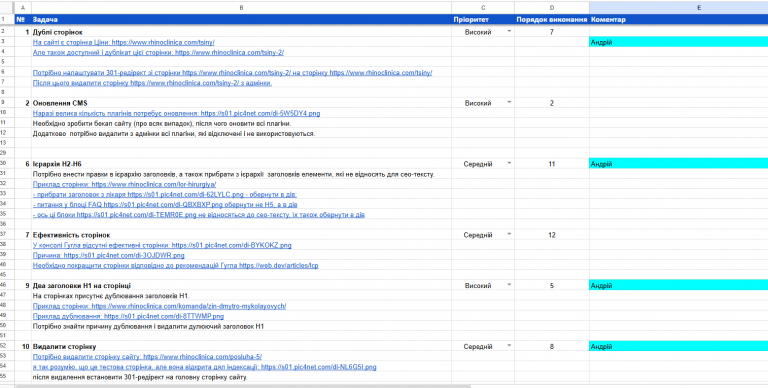Select the Ієрархія H2-H6 cell
This screenshot has height=388, width=768.
click(241, 164)
